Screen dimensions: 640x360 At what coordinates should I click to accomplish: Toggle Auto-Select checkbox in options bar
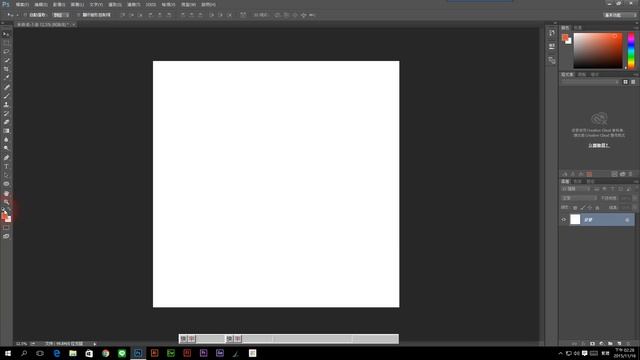25,15
